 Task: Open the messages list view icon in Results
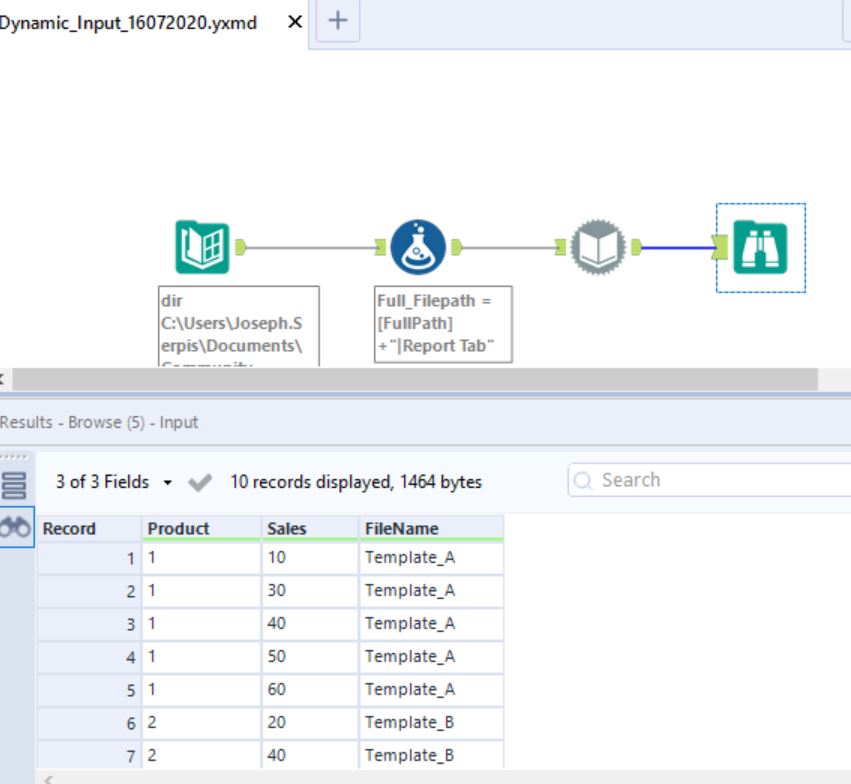[x=14, y=486]
